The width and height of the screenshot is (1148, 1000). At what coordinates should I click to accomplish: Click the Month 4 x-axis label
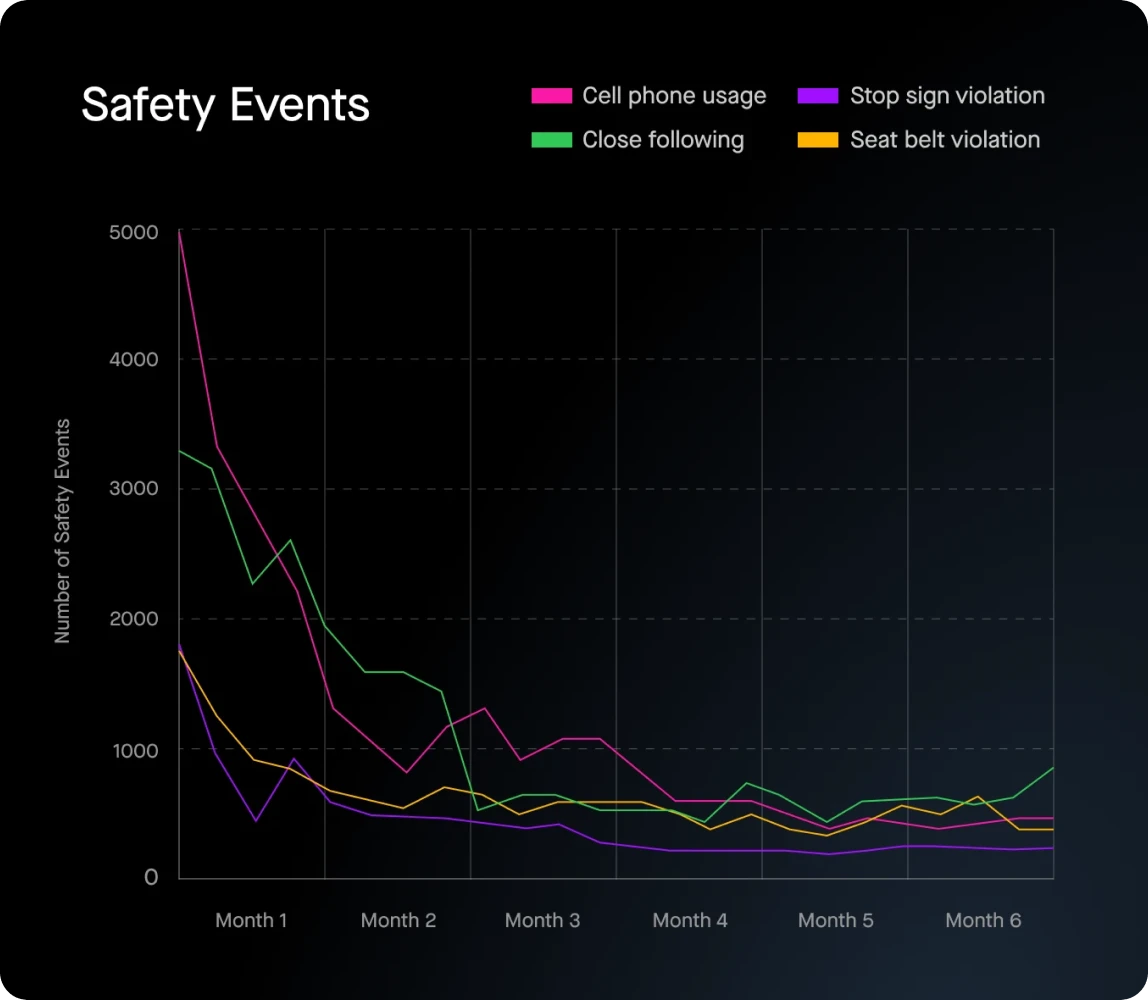point(690,921)
